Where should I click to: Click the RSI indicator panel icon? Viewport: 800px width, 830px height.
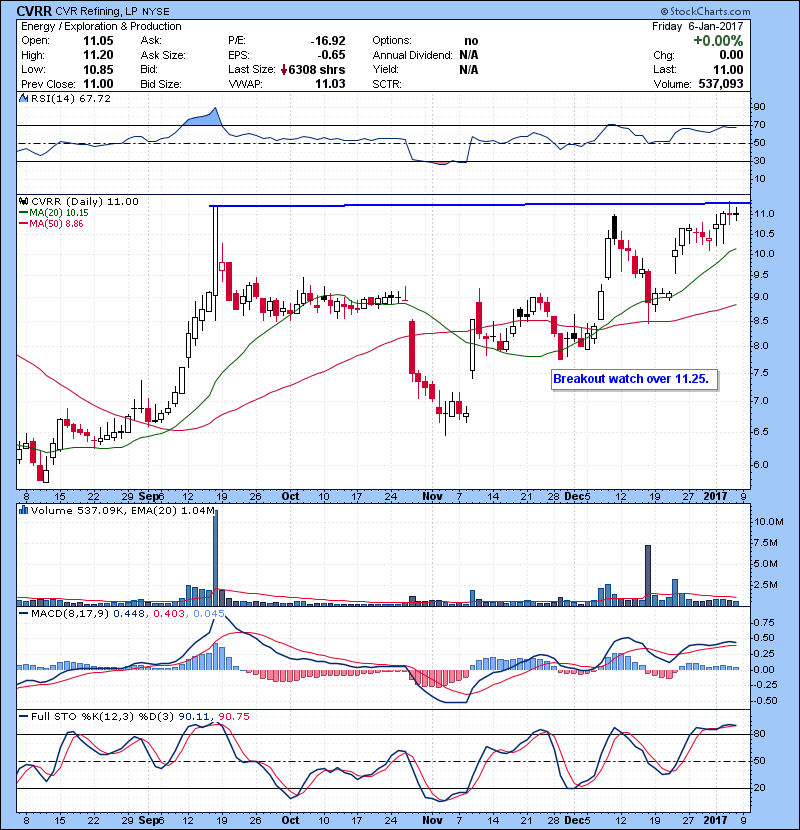pos(23,98)
